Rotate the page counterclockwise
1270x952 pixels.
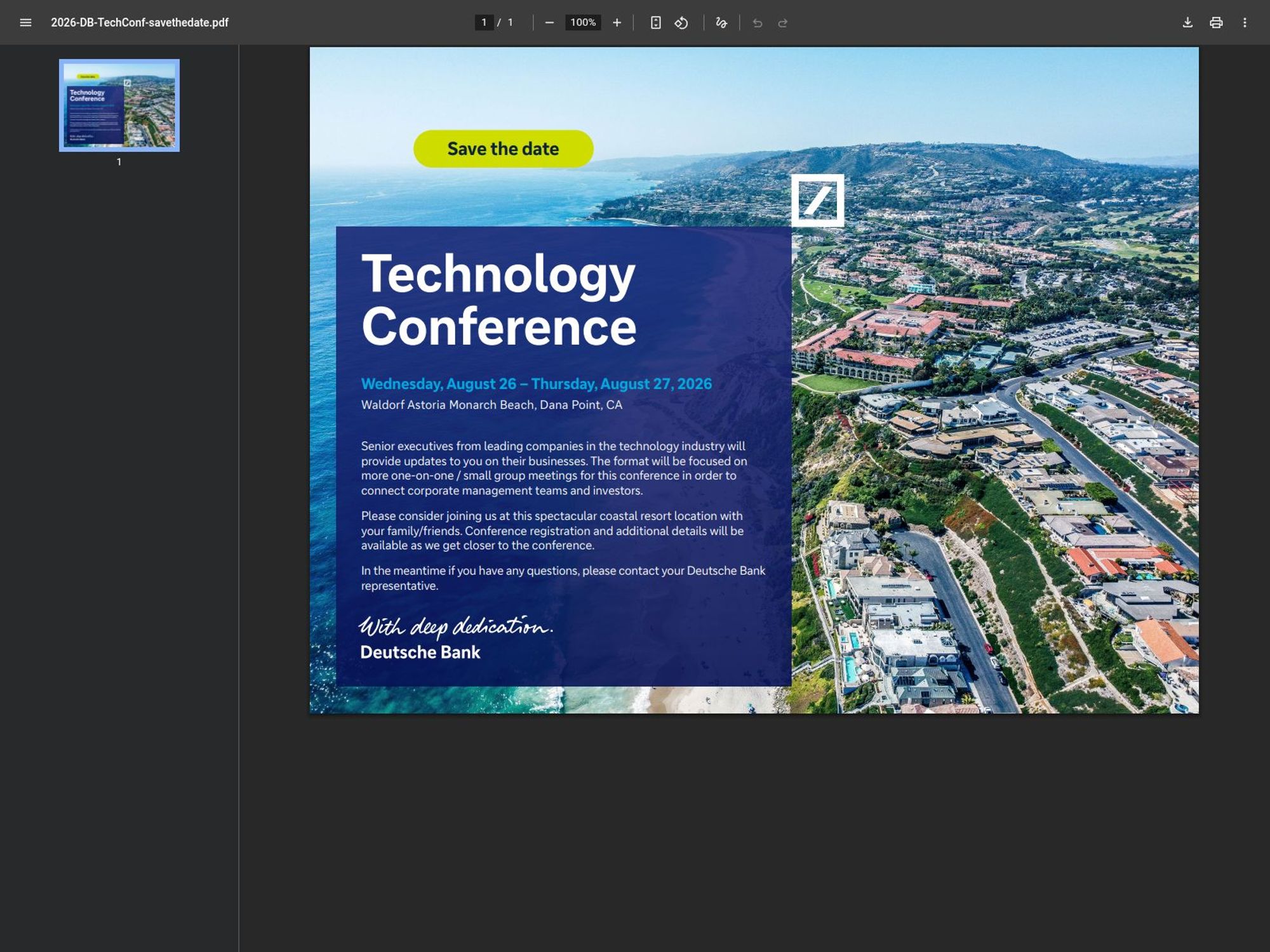tap(681, 22)
